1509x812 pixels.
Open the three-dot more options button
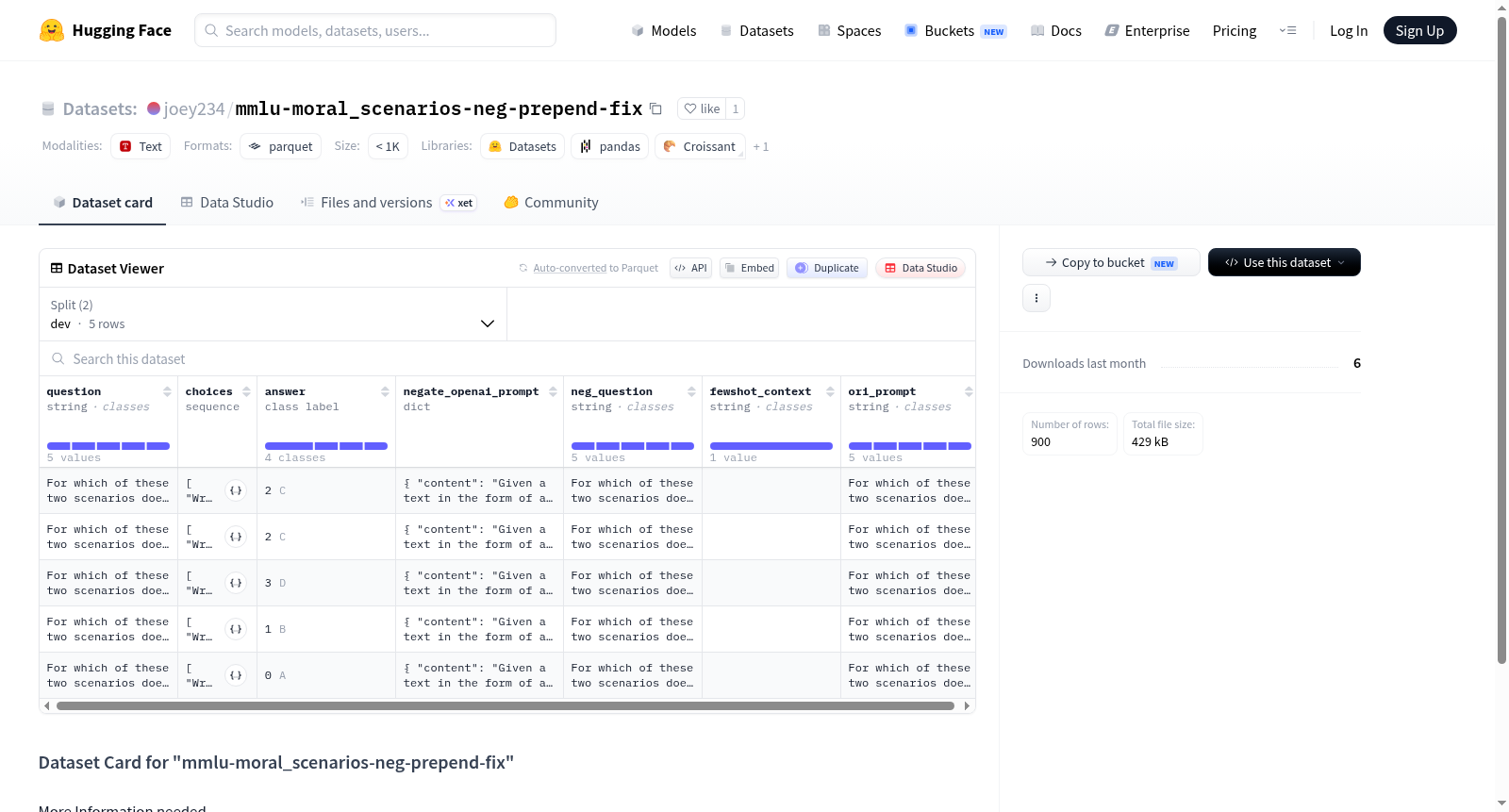coord(1036,298)
